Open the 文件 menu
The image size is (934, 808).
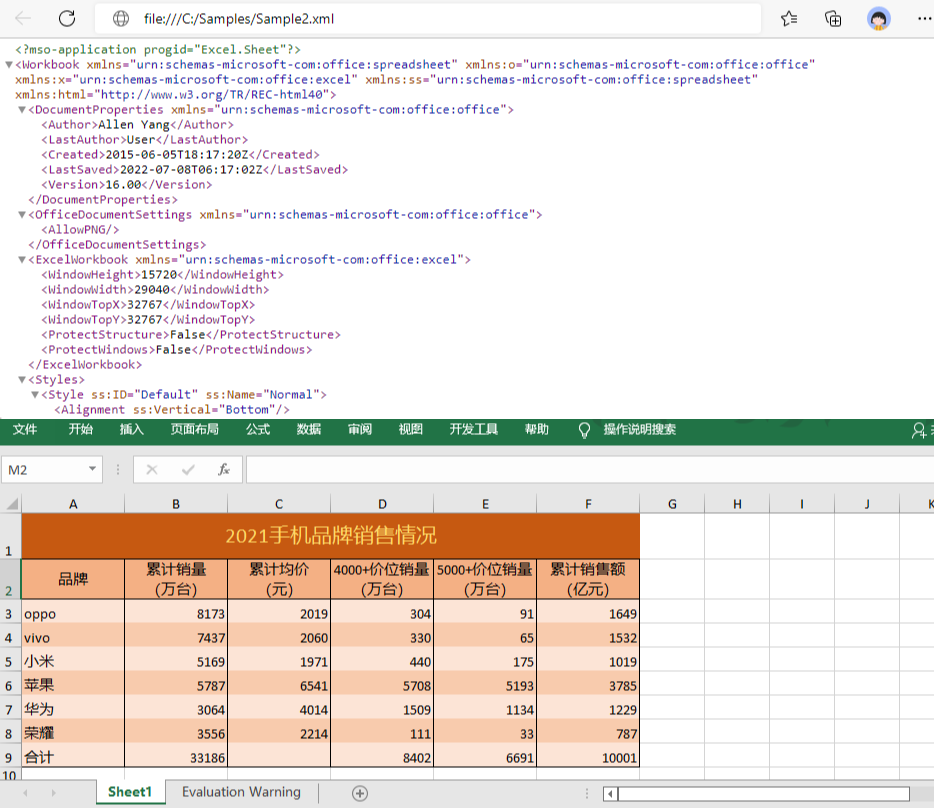(x=25, y=430)
